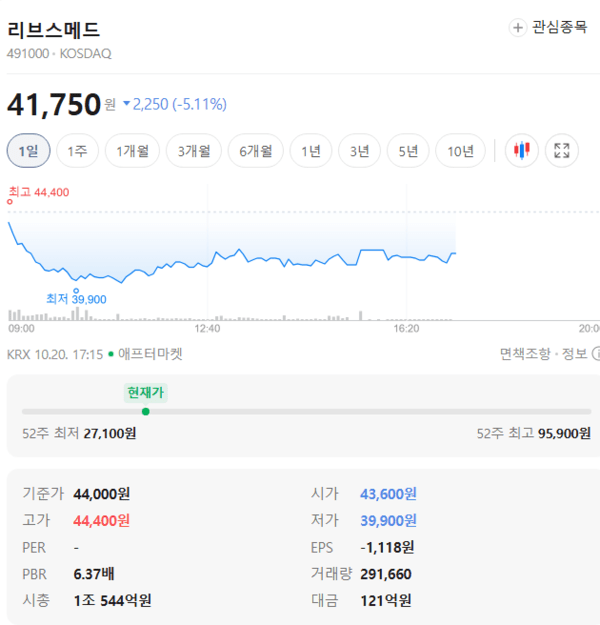Open 면책조항 · 정보 link
This screenshot has width=600, height=625.
tap(543, 354)
